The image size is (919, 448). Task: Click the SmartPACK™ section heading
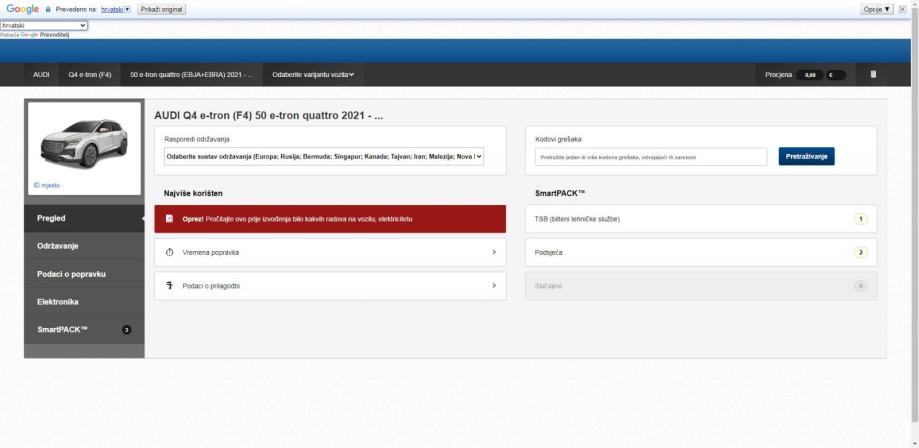coord(560,193)
